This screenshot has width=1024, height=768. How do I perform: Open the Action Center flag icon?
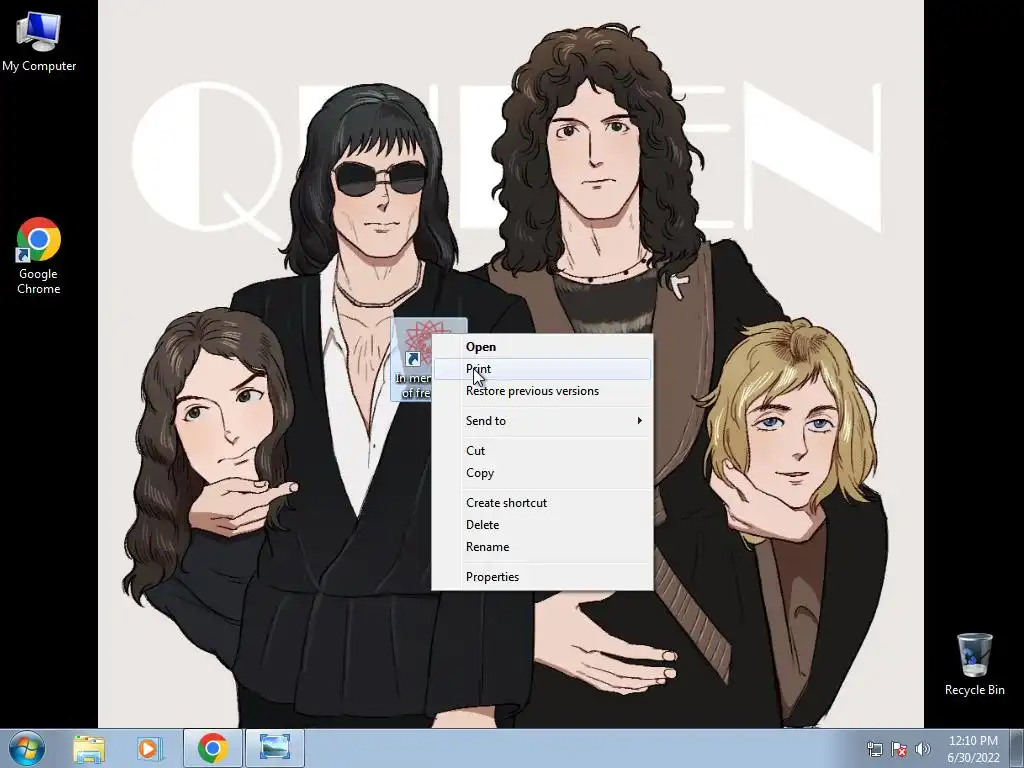click(x=899, y=749)
